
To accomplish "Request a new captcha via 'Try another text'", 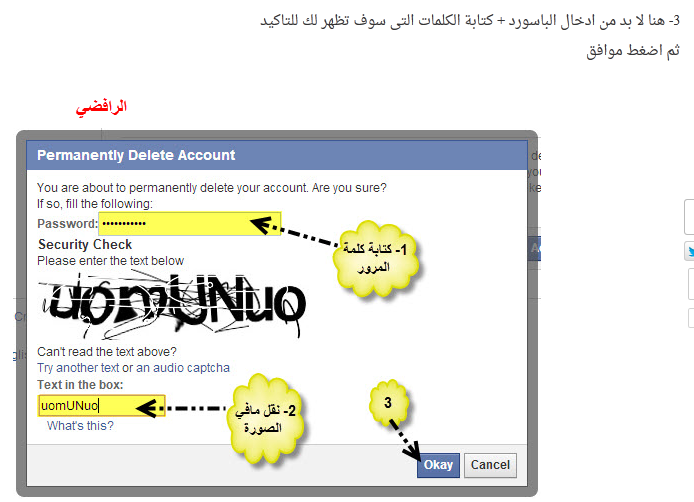I will point(78,368).
